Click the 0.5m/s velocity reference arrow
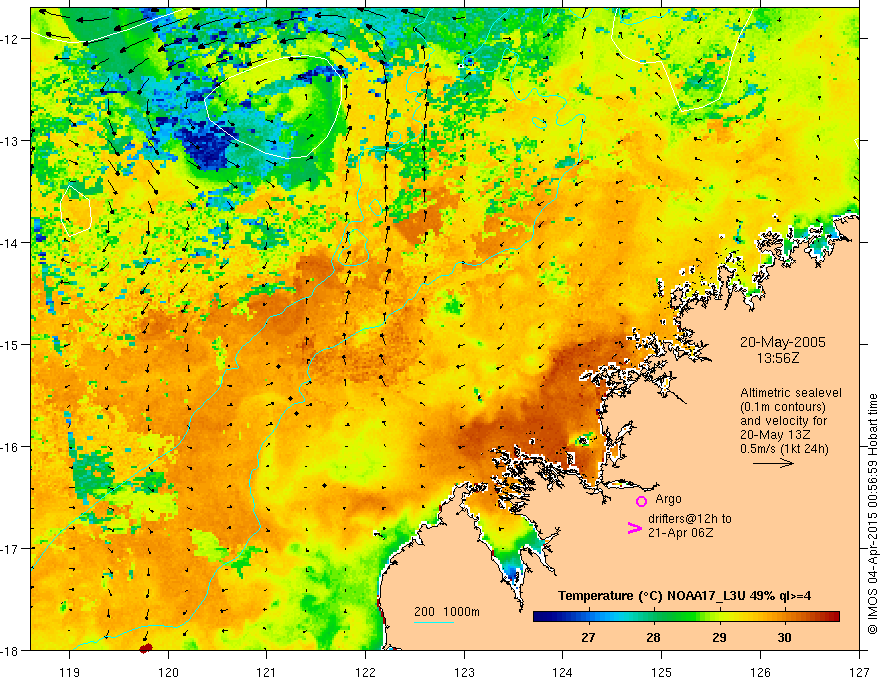 pyautogui.click(x=773, y=463)
